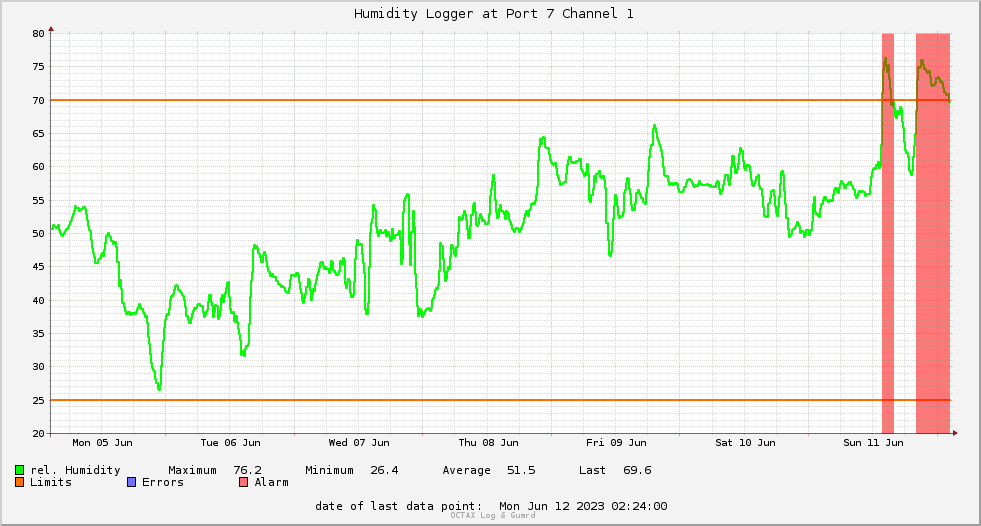The height and width of the screenshot is (526, 981).
Task: Click the y-axis label 80
Action: tap(39, 33)
